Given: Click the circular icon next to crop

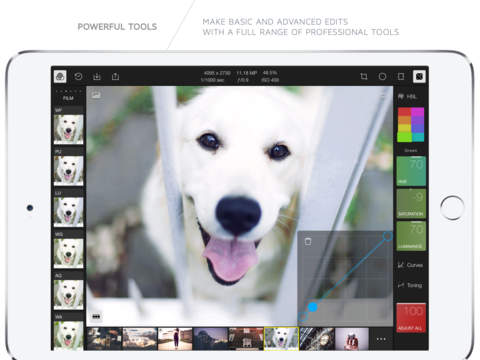Looking at the screenshot, I should [x=382, y=77].
